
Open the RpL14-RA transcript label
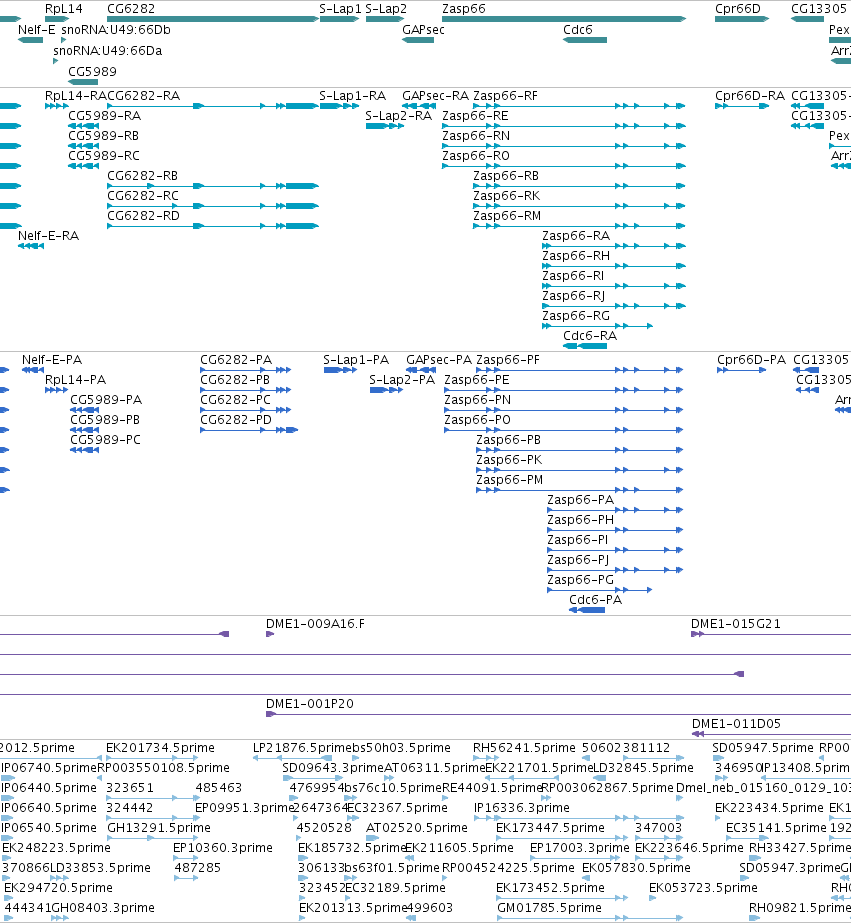point(76,96)
